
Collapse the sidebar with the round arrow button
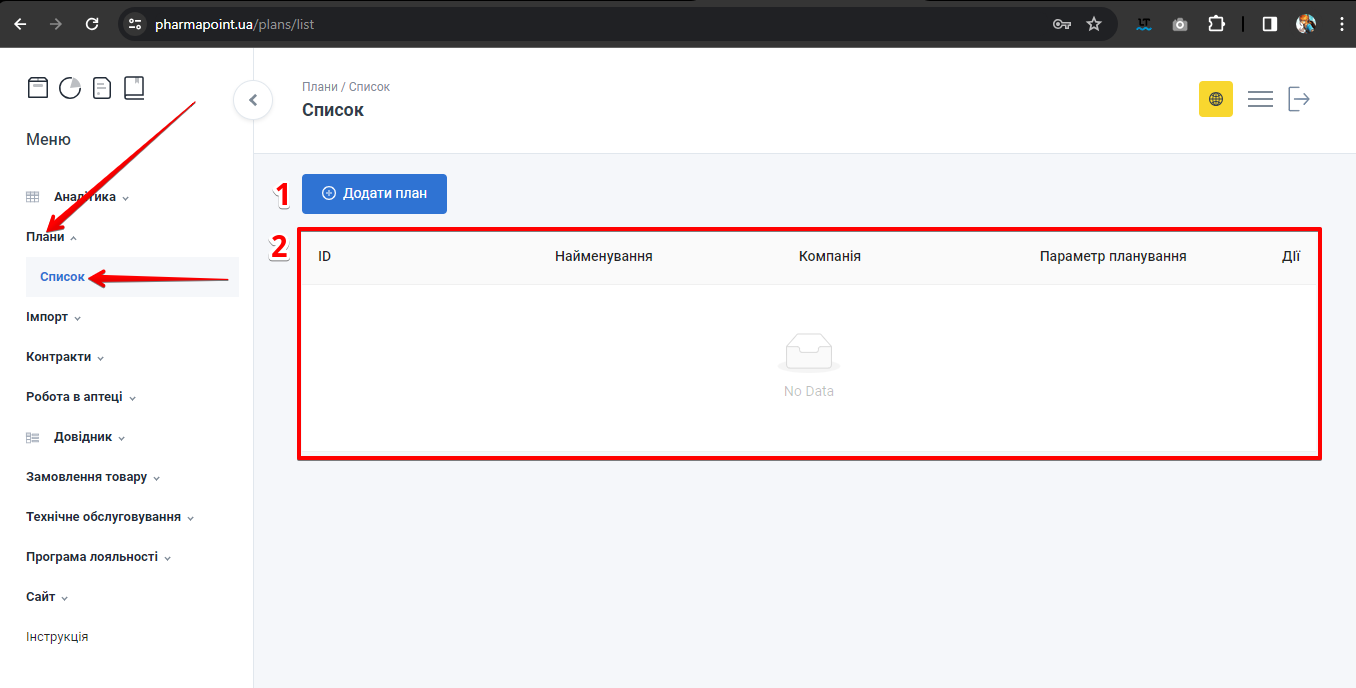coord(253,100)
